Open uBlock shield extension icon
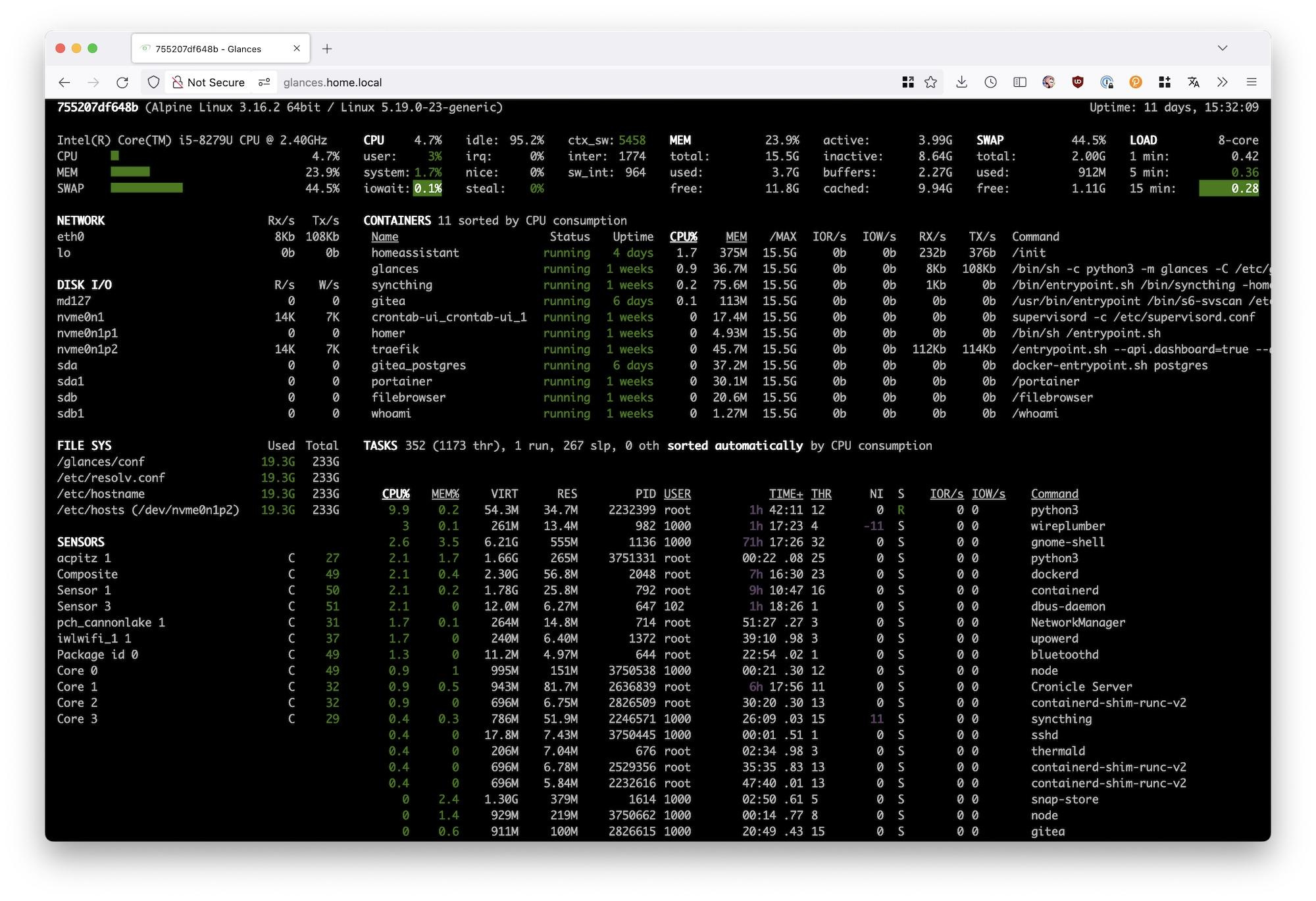 1078,82
